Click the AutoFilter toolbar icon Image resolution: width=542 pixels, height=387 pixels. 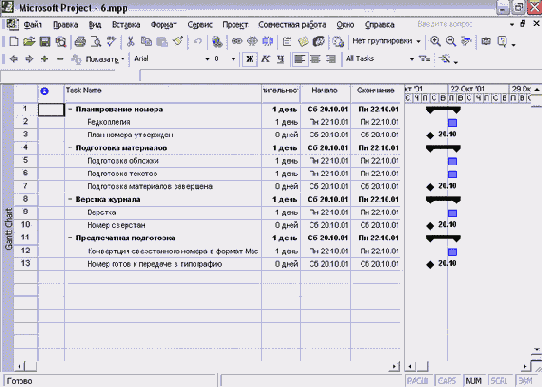coord(424,59)
